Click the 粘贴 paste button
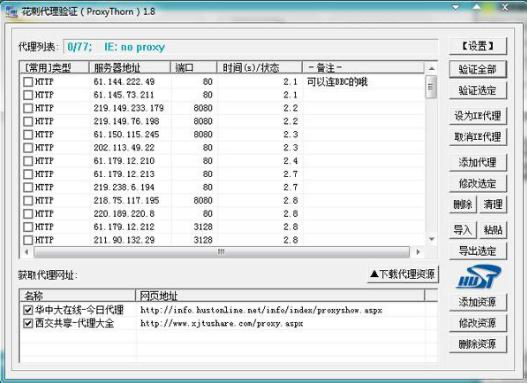The width and height of the screenshot is (527, 383). (x=493, y=230)
